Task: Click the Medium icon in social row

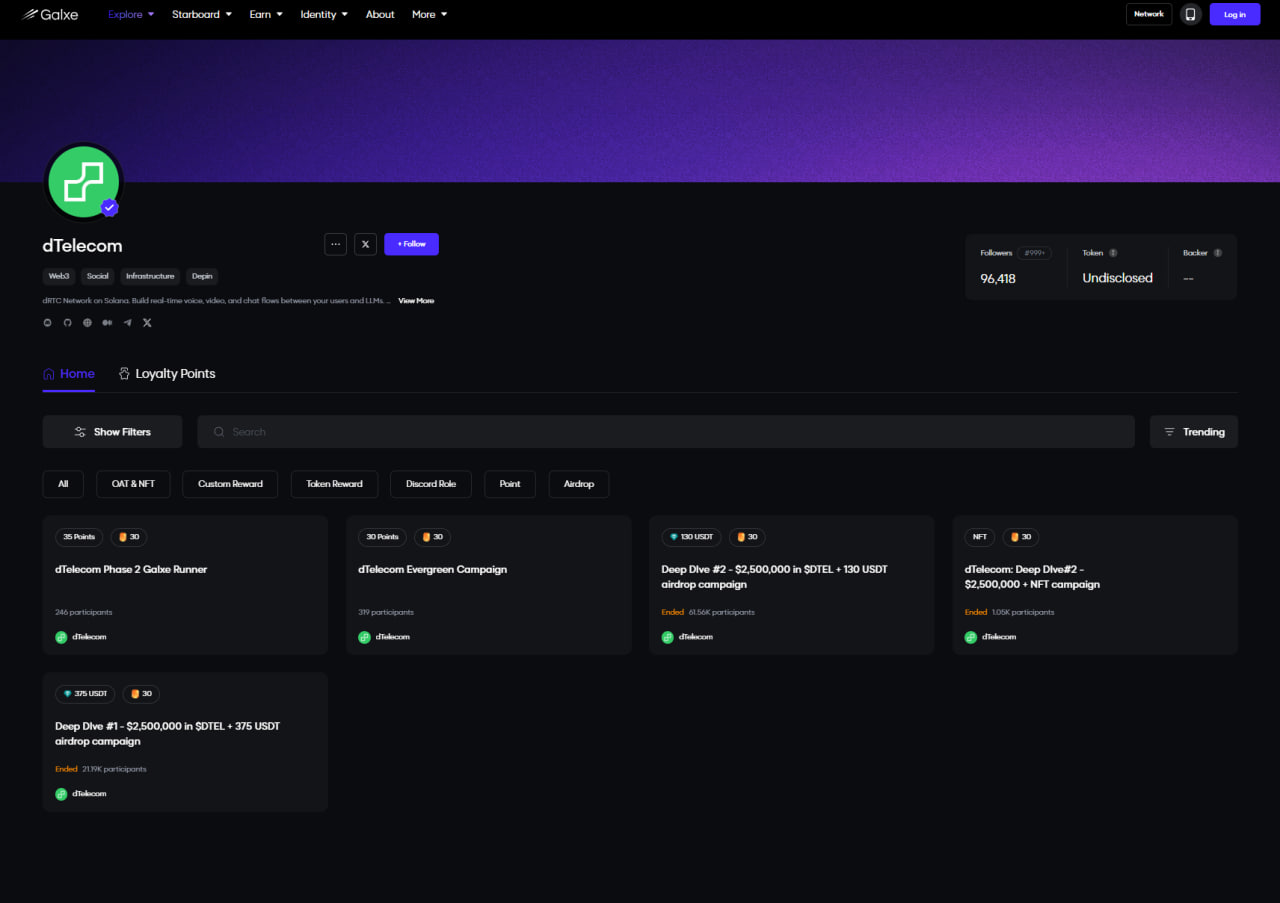Action: 107,323
